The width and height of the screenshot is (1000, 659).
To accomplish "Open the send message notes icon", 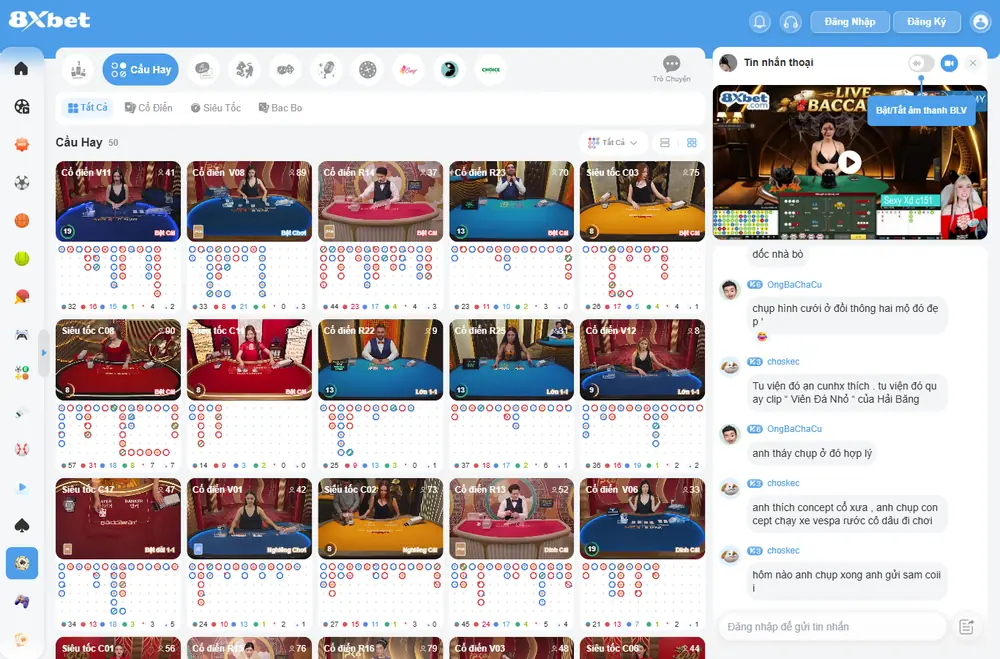I will pos(966,626).
